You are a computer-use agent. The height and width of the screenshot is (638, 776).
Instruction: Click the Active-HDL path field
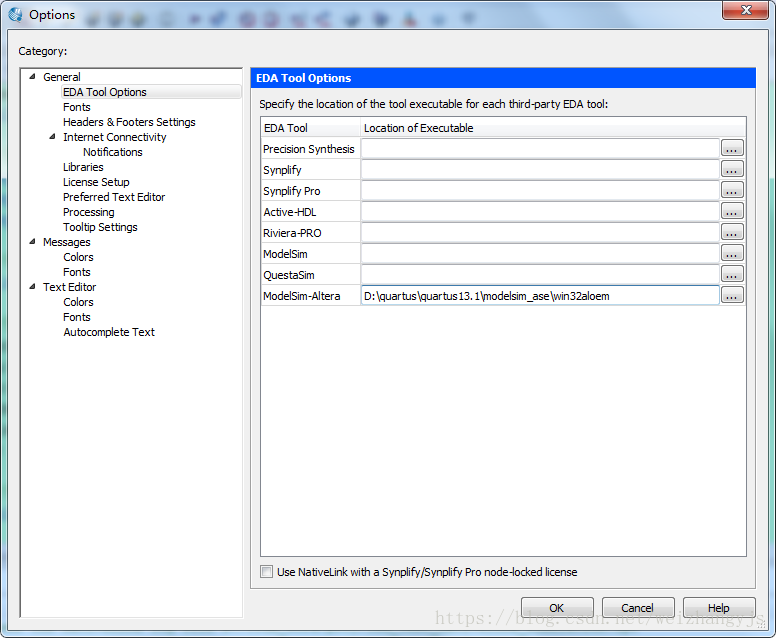tap(540, 211)
